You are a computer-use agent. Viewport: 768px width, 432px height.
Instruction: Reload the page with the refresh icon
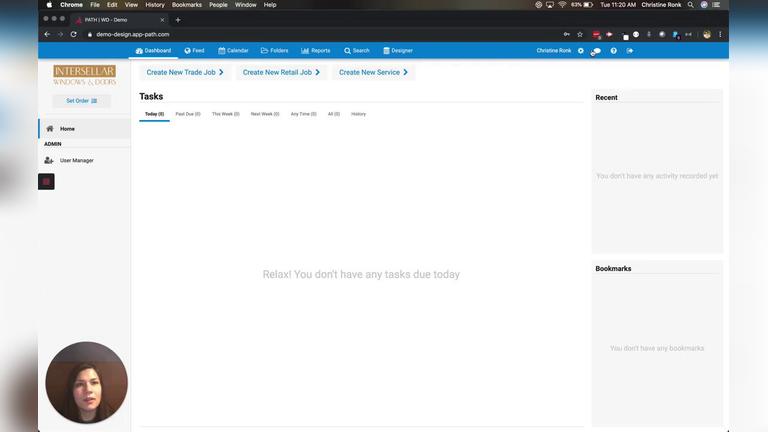point(73,34)
